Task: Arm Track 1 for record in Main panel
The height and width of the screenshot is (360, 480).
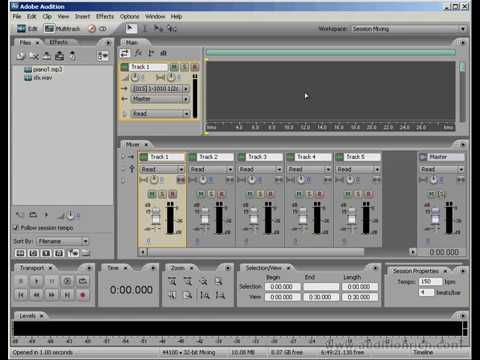Action: coord(195,67)
